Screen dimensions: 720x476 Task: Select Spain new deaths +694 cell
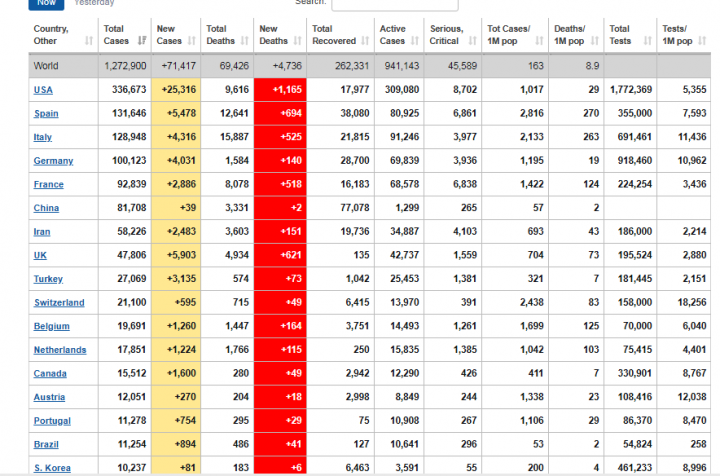(280, 113)
